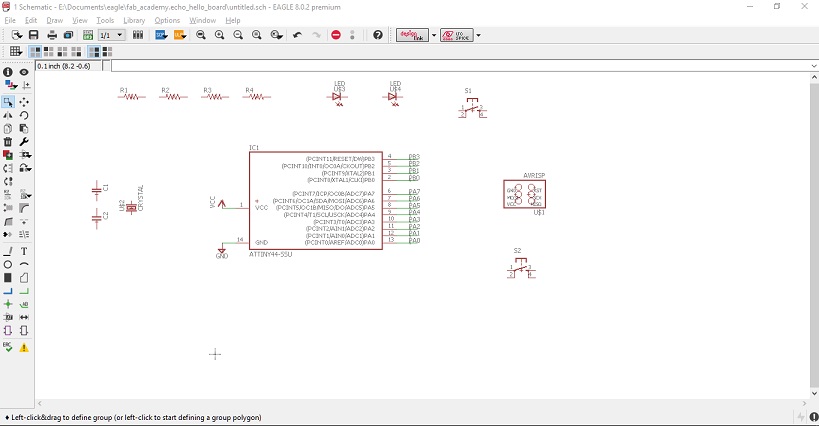Select the Arc tool

point(24,265)
